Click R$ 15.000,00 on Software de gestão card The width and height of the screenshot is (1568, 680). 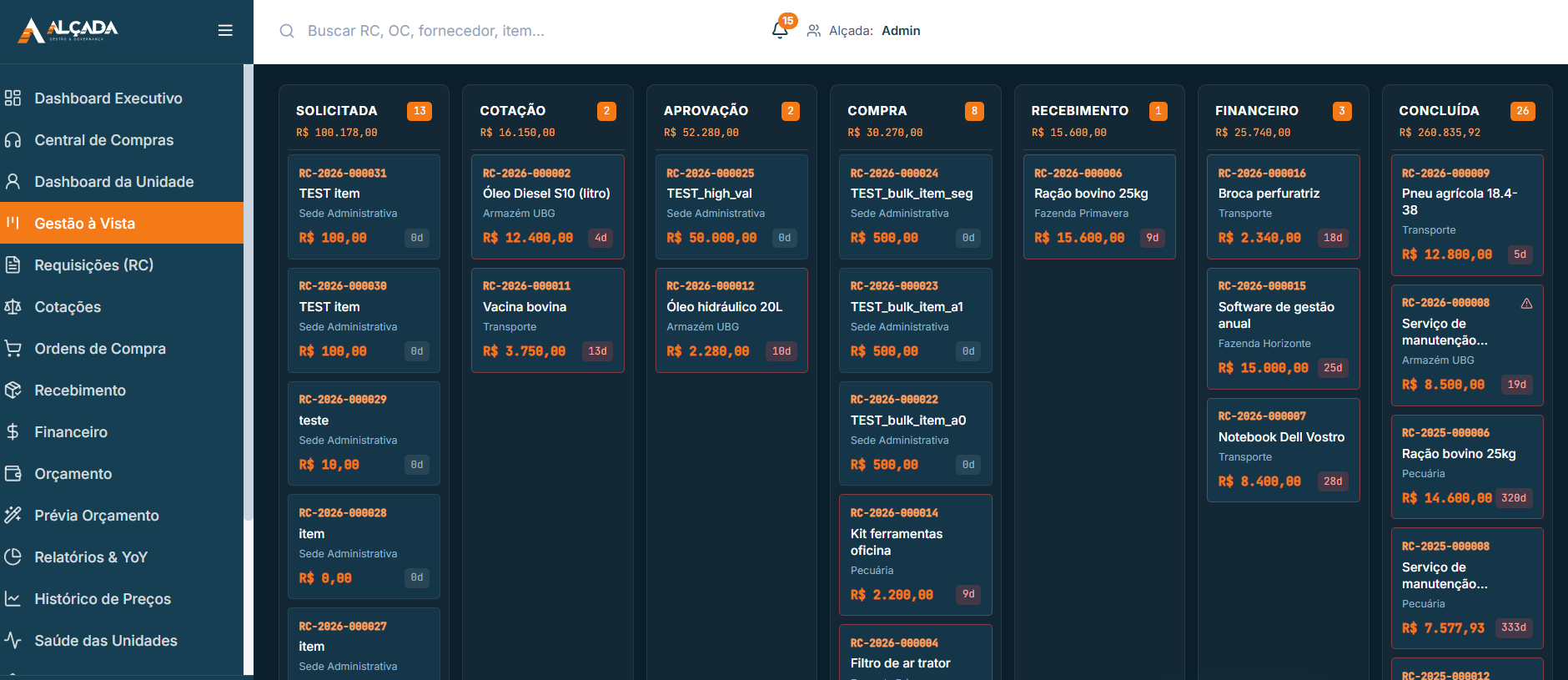point(1264,368)
